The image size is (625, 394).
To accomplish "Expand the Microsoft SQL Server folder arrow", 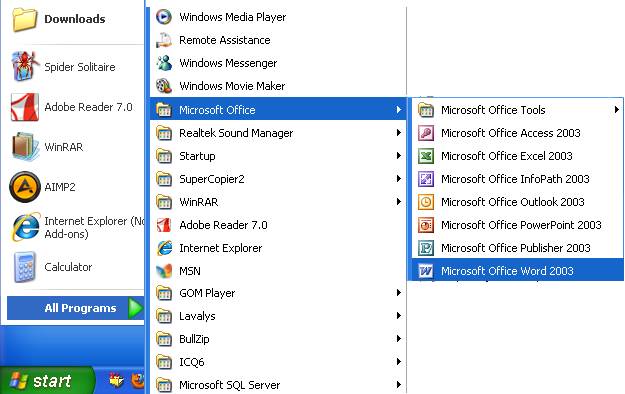I will pos(398,384).
